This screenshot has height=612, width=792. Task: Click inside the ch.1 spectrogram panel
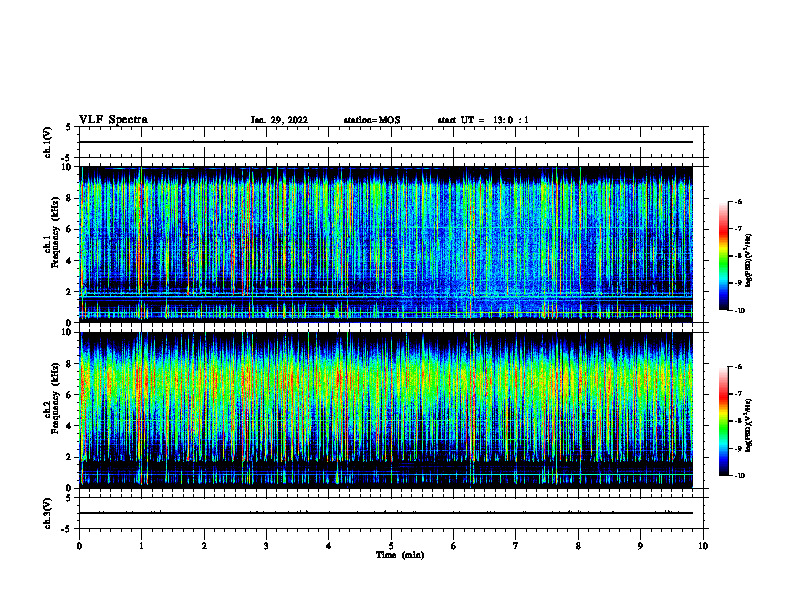[386, 244]
